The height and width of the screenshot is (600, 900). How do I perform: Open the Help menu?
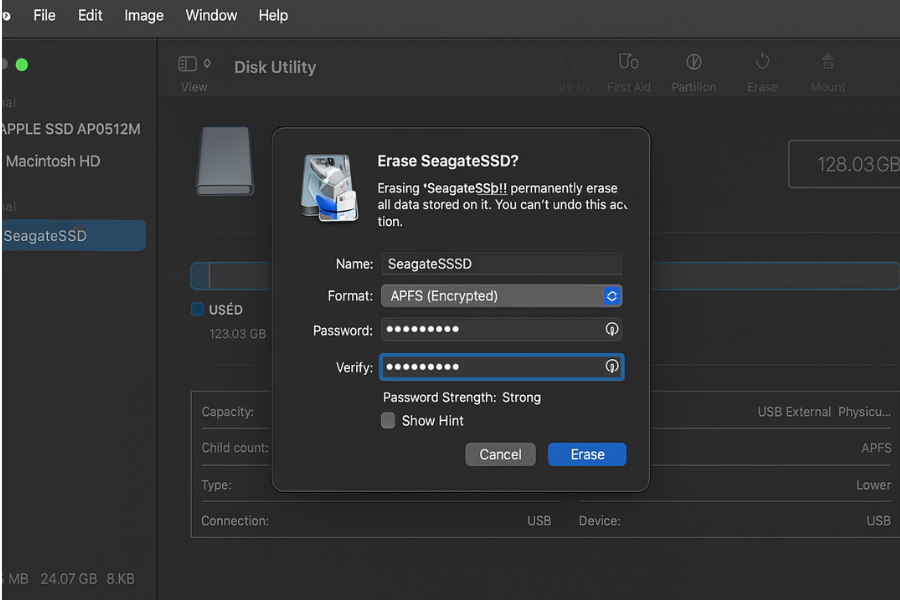coord(273,15)
